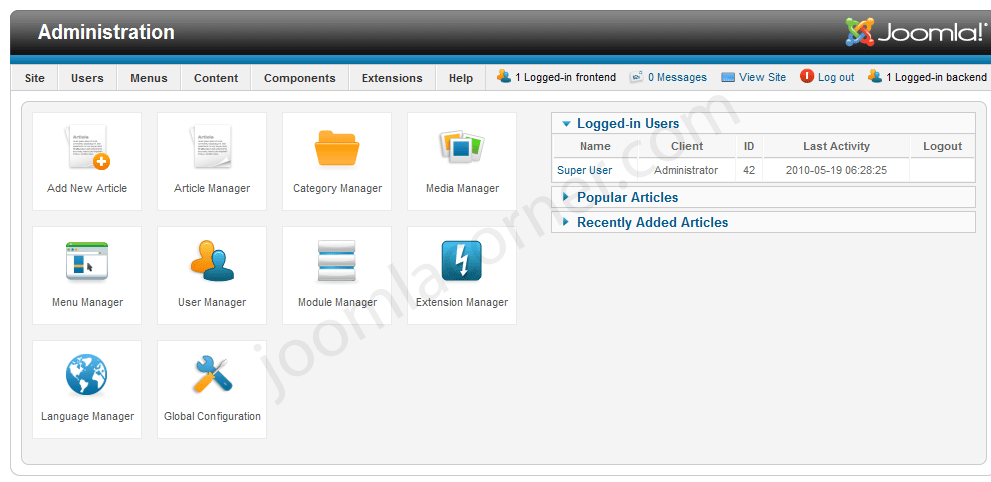This screenshot has width=991, height=482.
Task: Expand the Recently Added Articles panel
Action: pyautogui.click(x=652, y=223)
